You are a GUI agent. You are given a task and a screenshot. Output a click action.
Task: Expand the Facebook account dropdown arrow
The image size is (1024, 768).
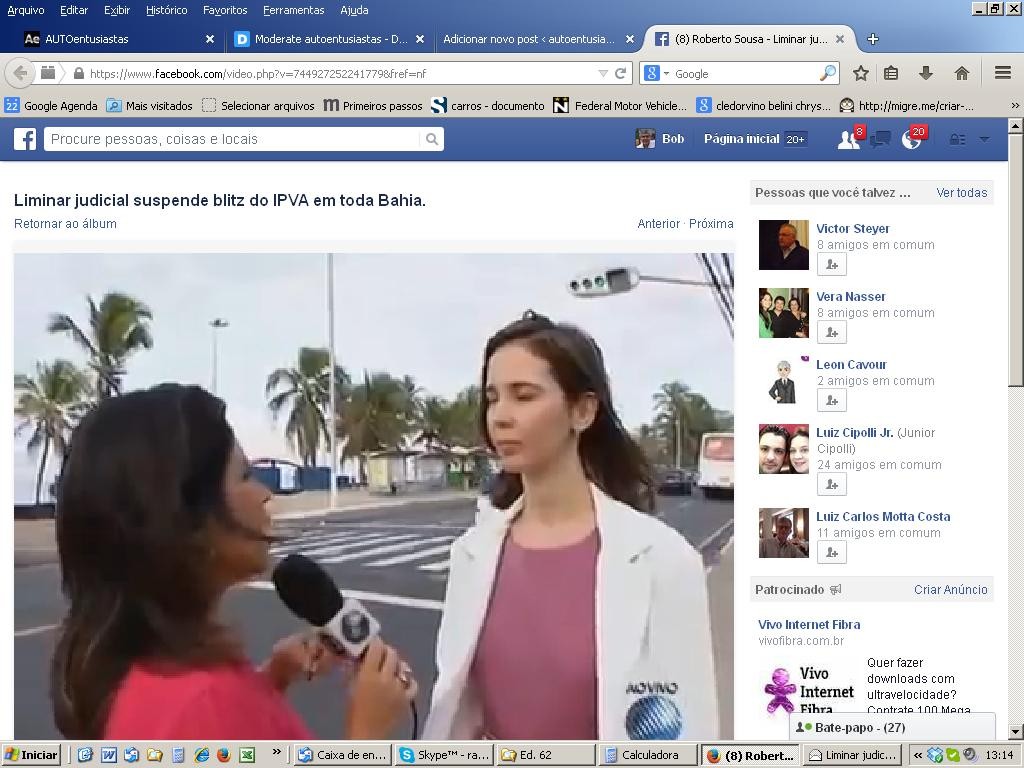point(984,140)
